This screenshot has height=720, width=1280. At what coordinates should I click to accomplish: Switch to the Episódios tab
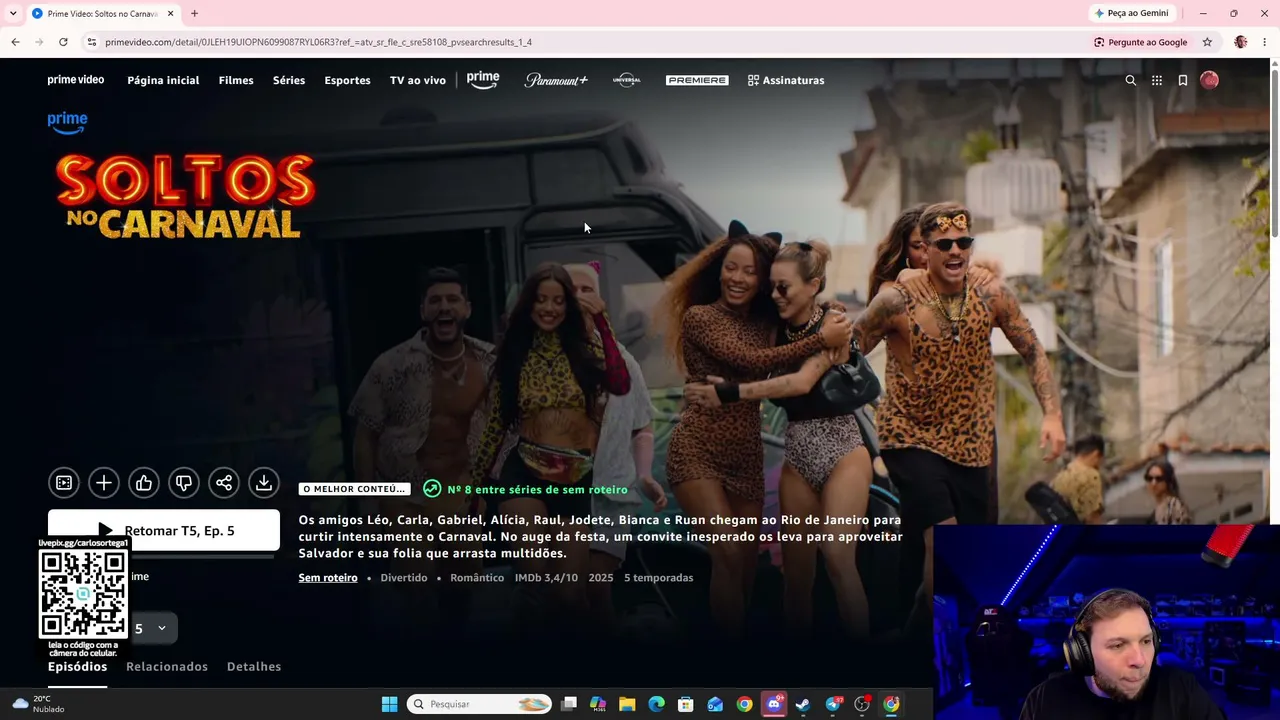77,667
